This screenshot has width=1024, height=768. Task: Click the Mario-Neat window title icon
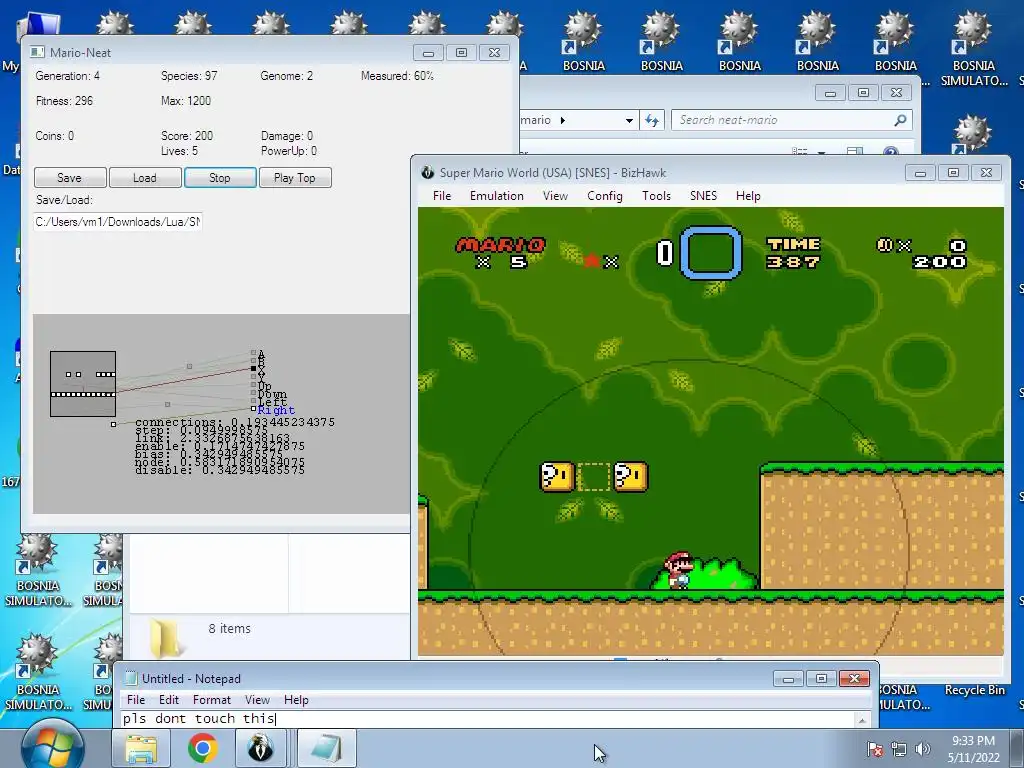[x=37, y=52]
